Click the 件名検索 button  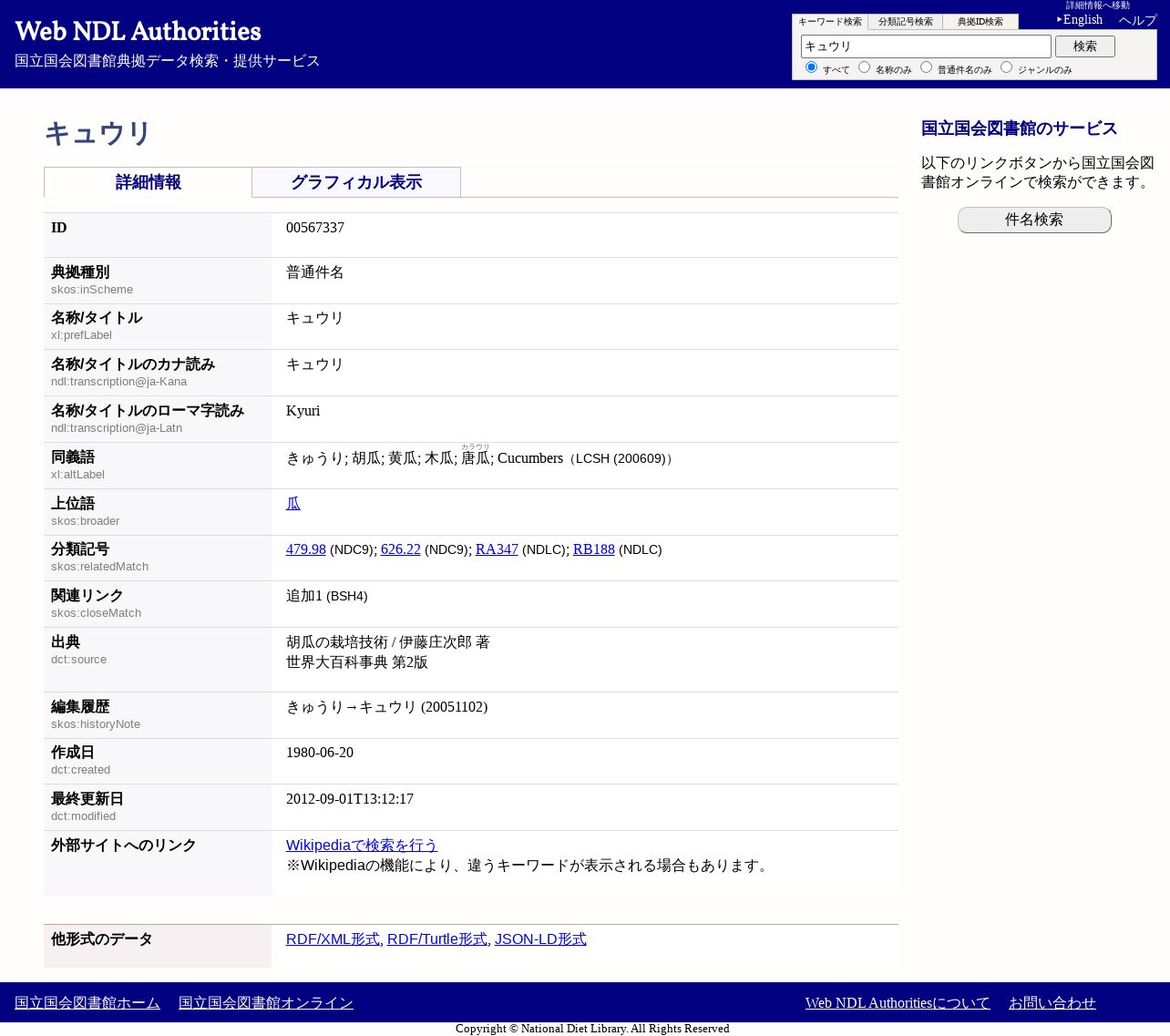point(1034,220)
